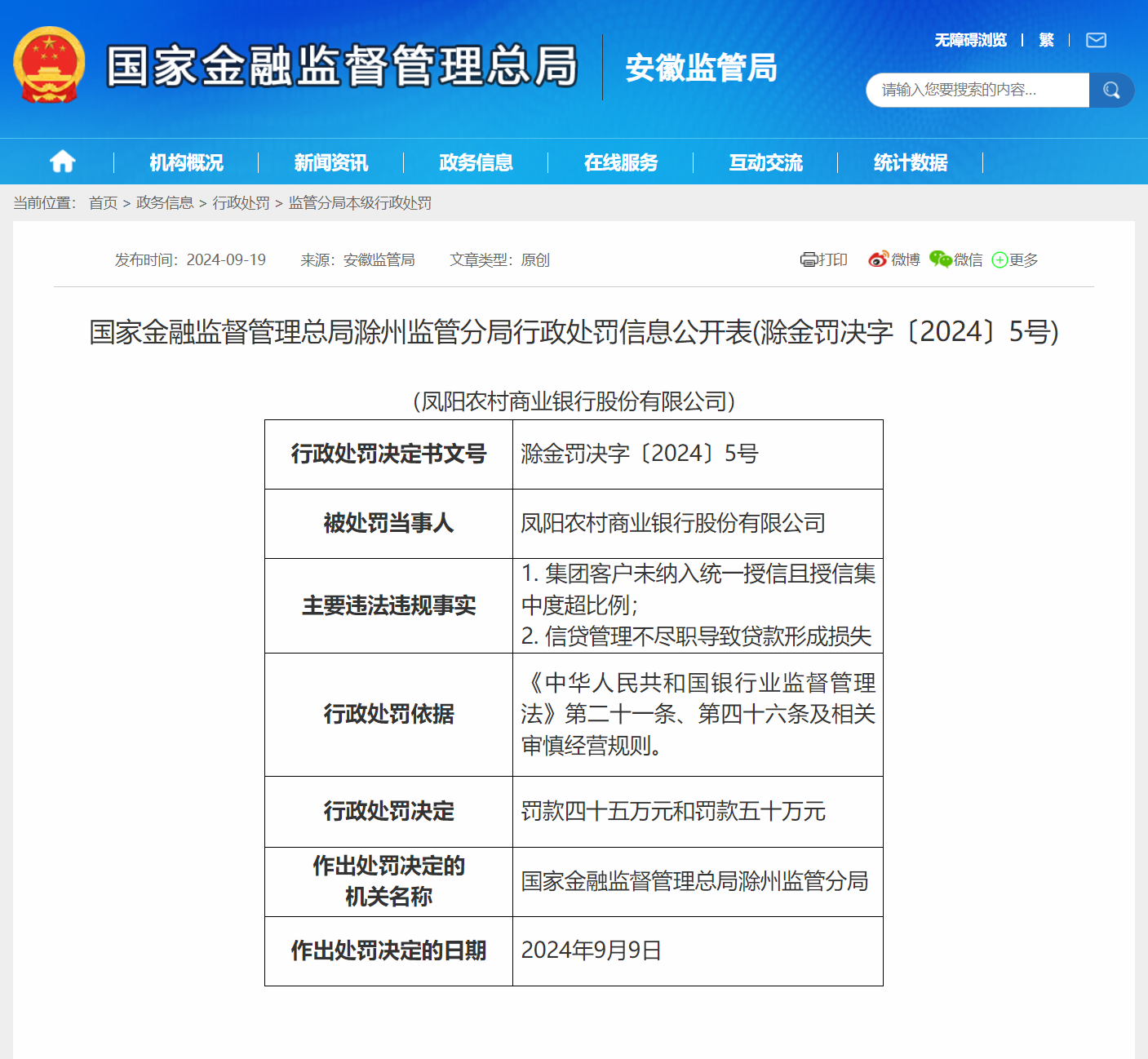This screenshot has height=1059, width=1148.
Task: Open the 在线服务 menu
Action: pyautogui.click(x=621, y=162)
